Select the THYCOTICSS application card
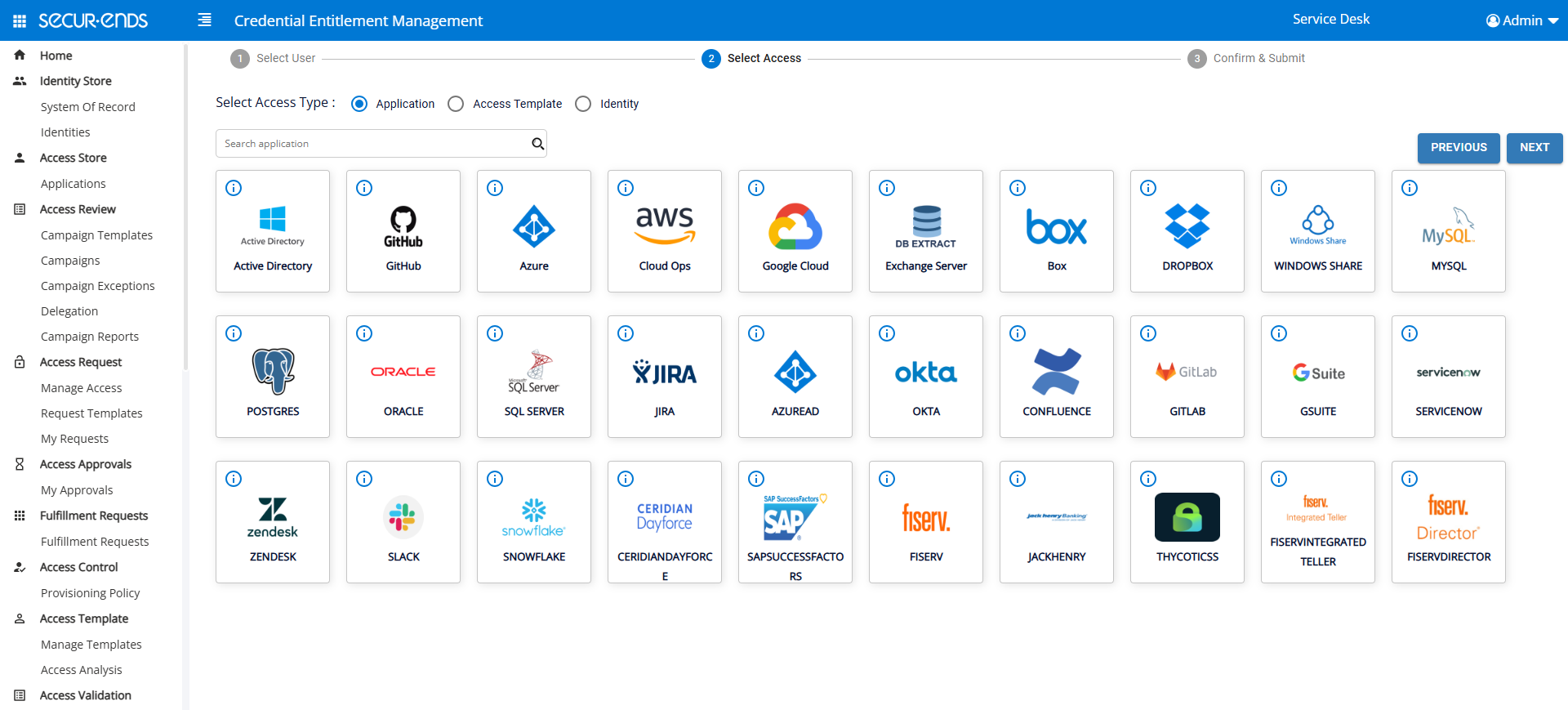The height and width of the screenshot is (710, 1568). point(1187,522)
